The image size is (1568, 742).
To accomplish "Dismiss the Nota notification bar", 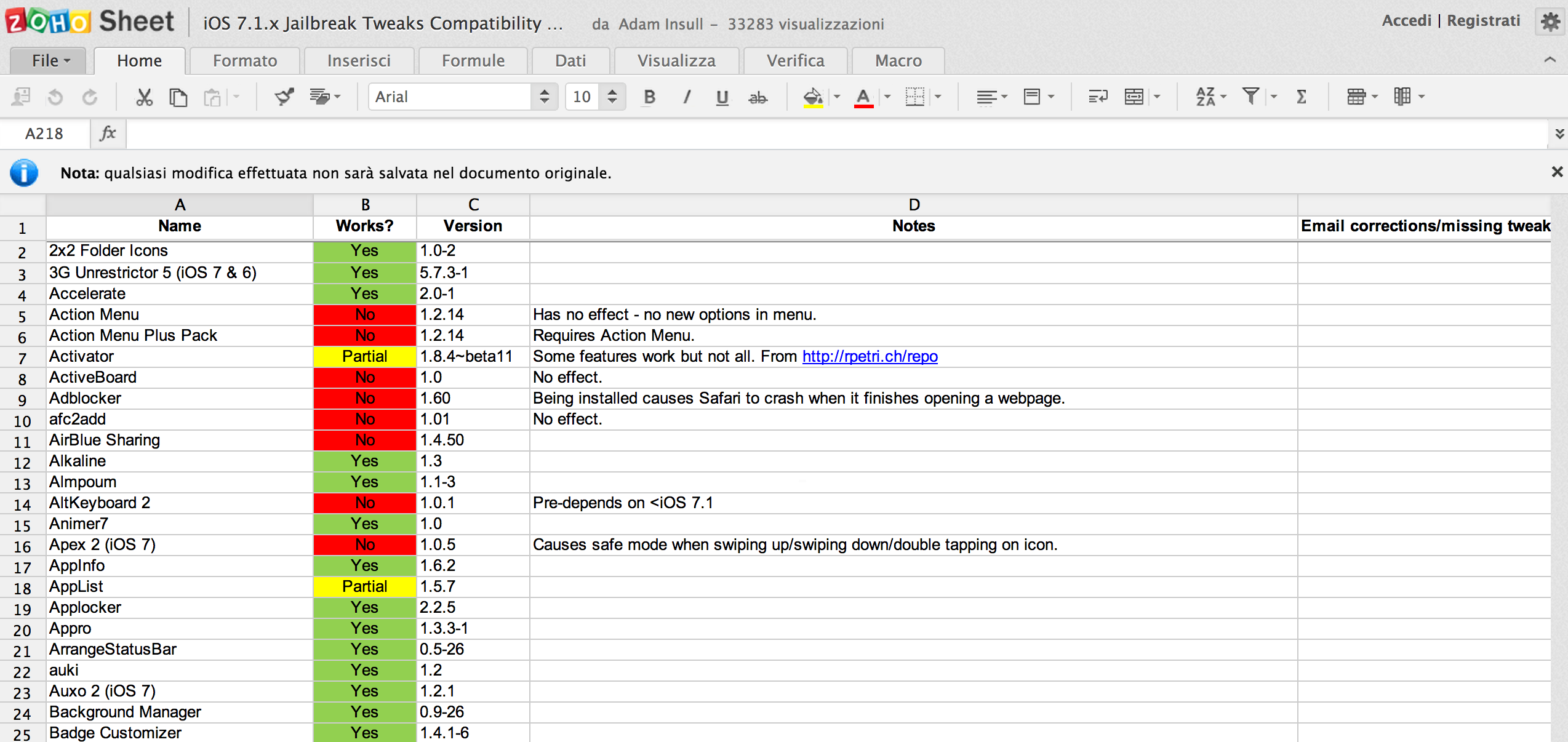I will point(1557,172).
